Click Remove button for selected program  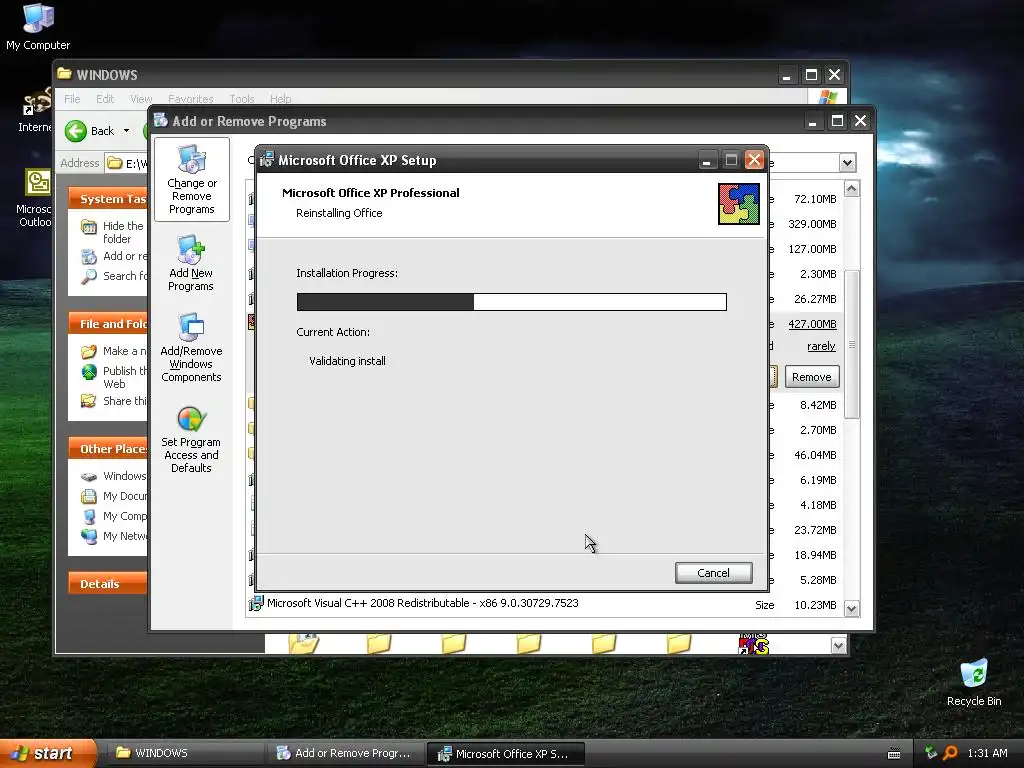(x=812, y=377)
